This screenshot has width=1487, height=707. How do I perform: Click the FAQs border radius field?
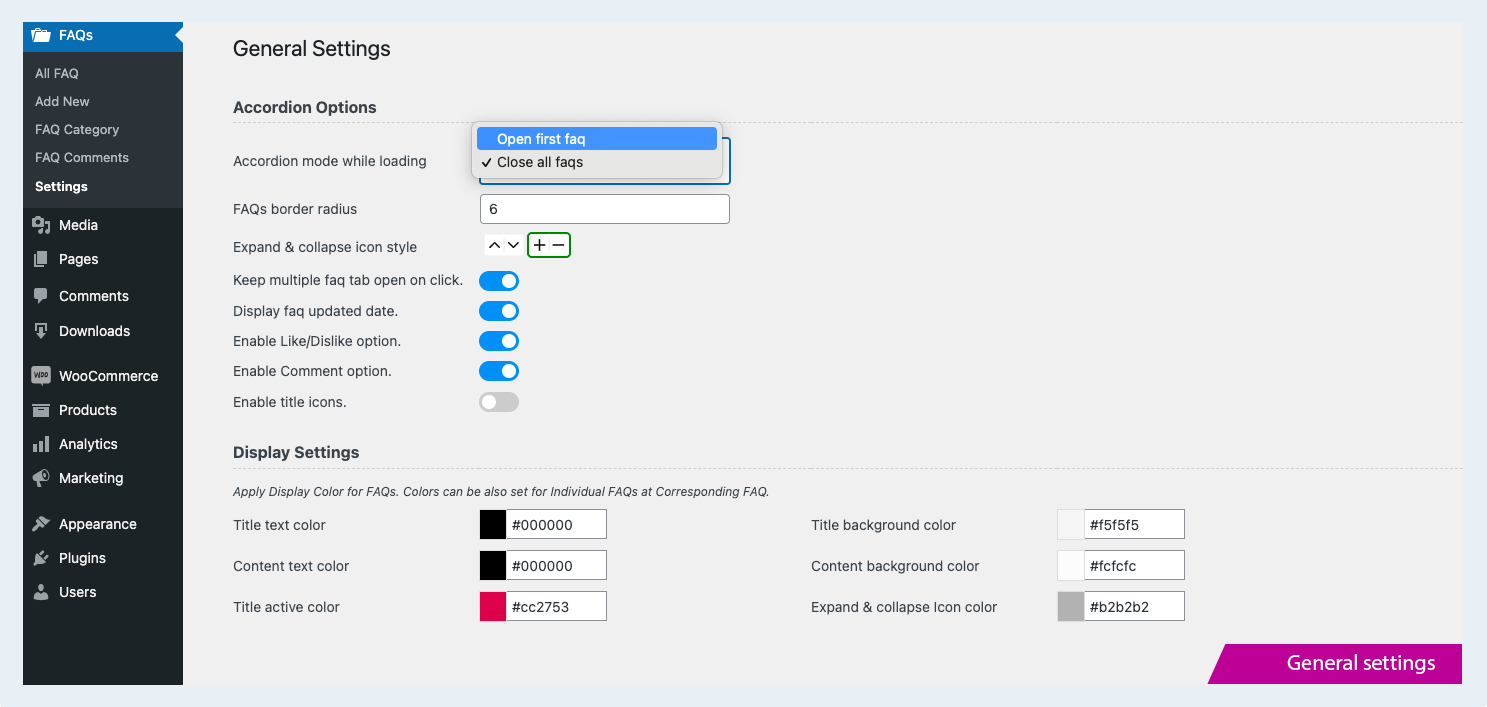[x=604, y=209]
